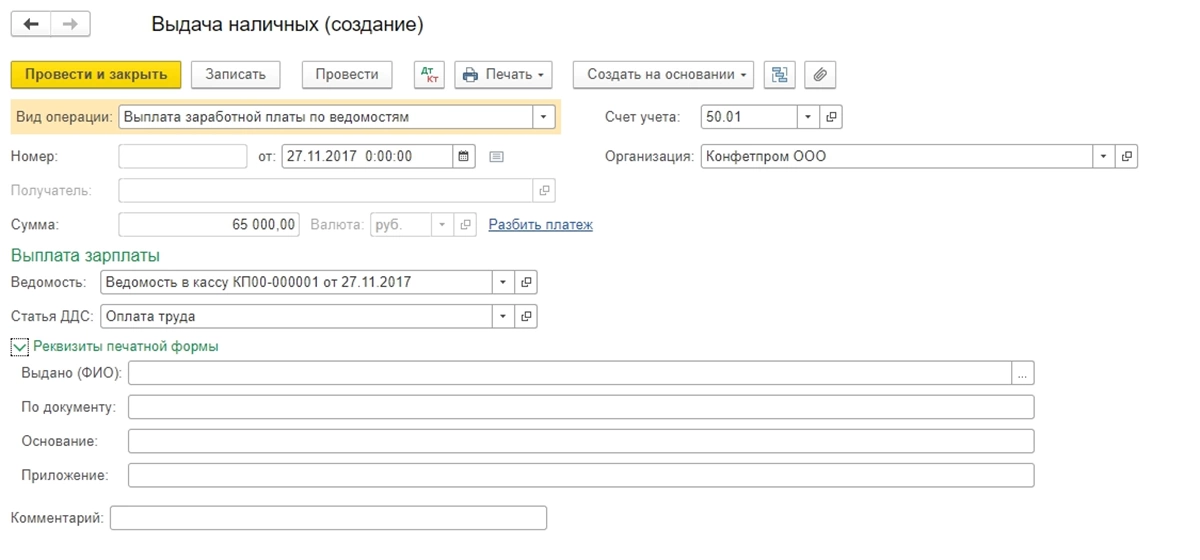Click the Записать button
The height and width of the screenshot is (560, 1200).
[x=235, y=75]
